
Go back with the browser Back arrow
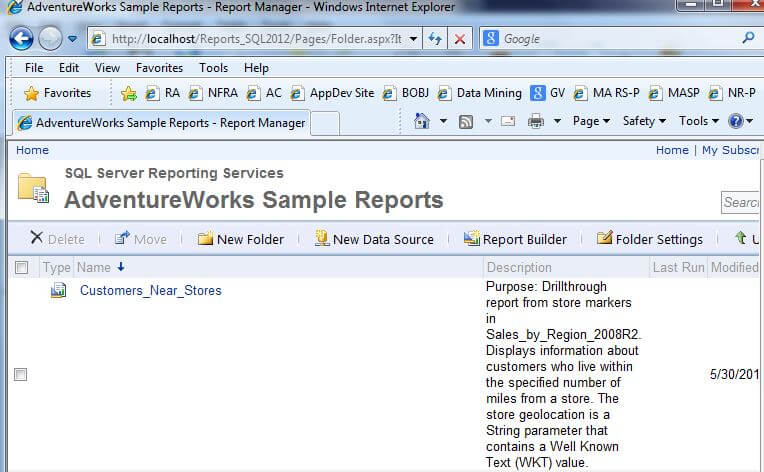click(x=21, y=38)
